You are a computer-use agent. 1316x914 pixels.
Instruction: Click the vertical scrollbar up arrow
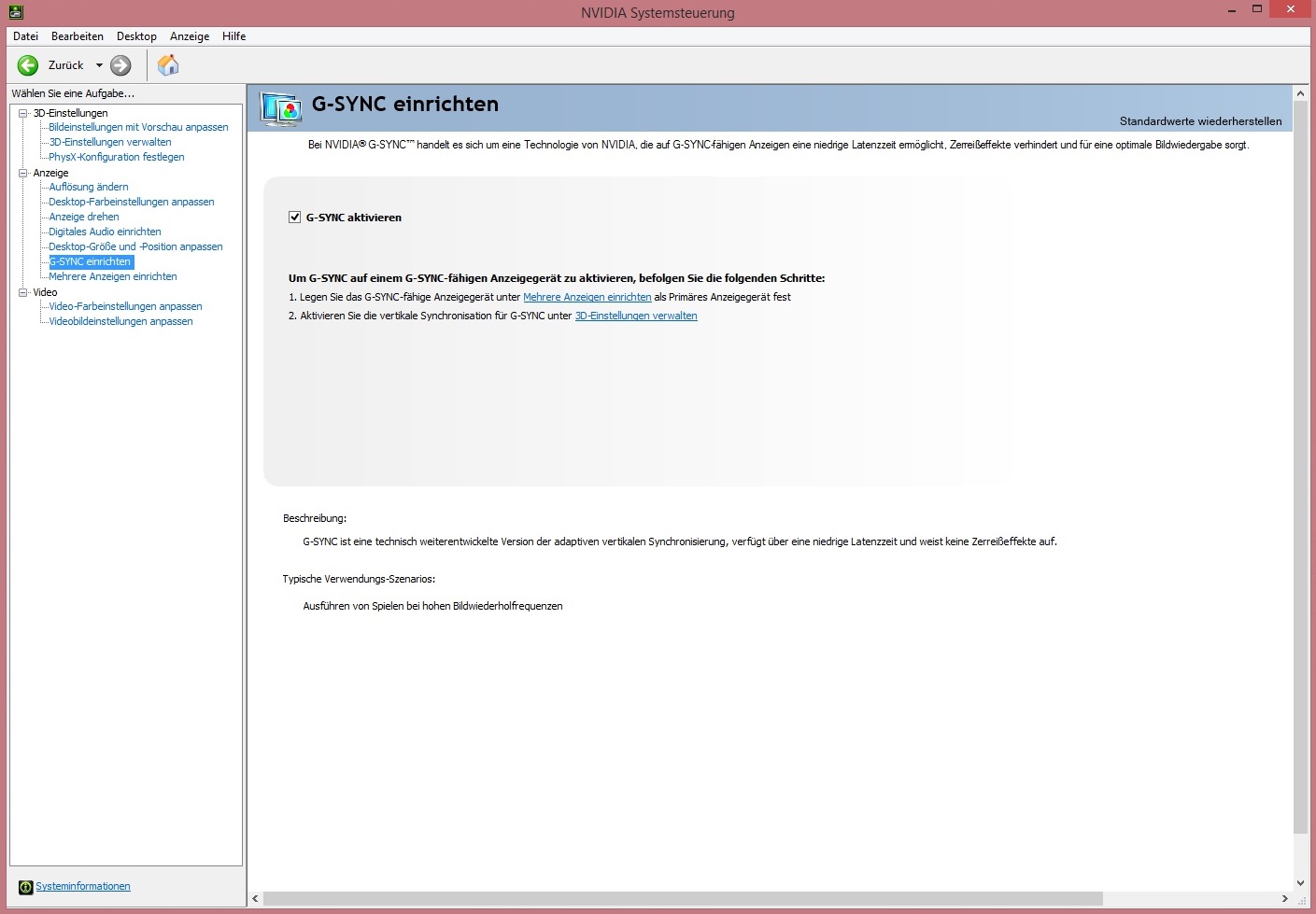click(x=1300, y=93)
